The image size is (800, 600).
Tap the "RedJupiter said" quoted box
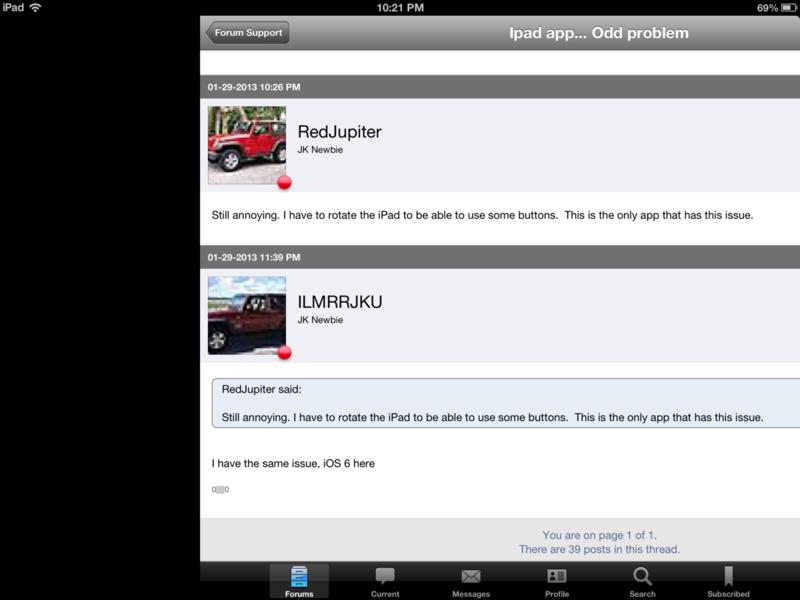click(506, 403)
